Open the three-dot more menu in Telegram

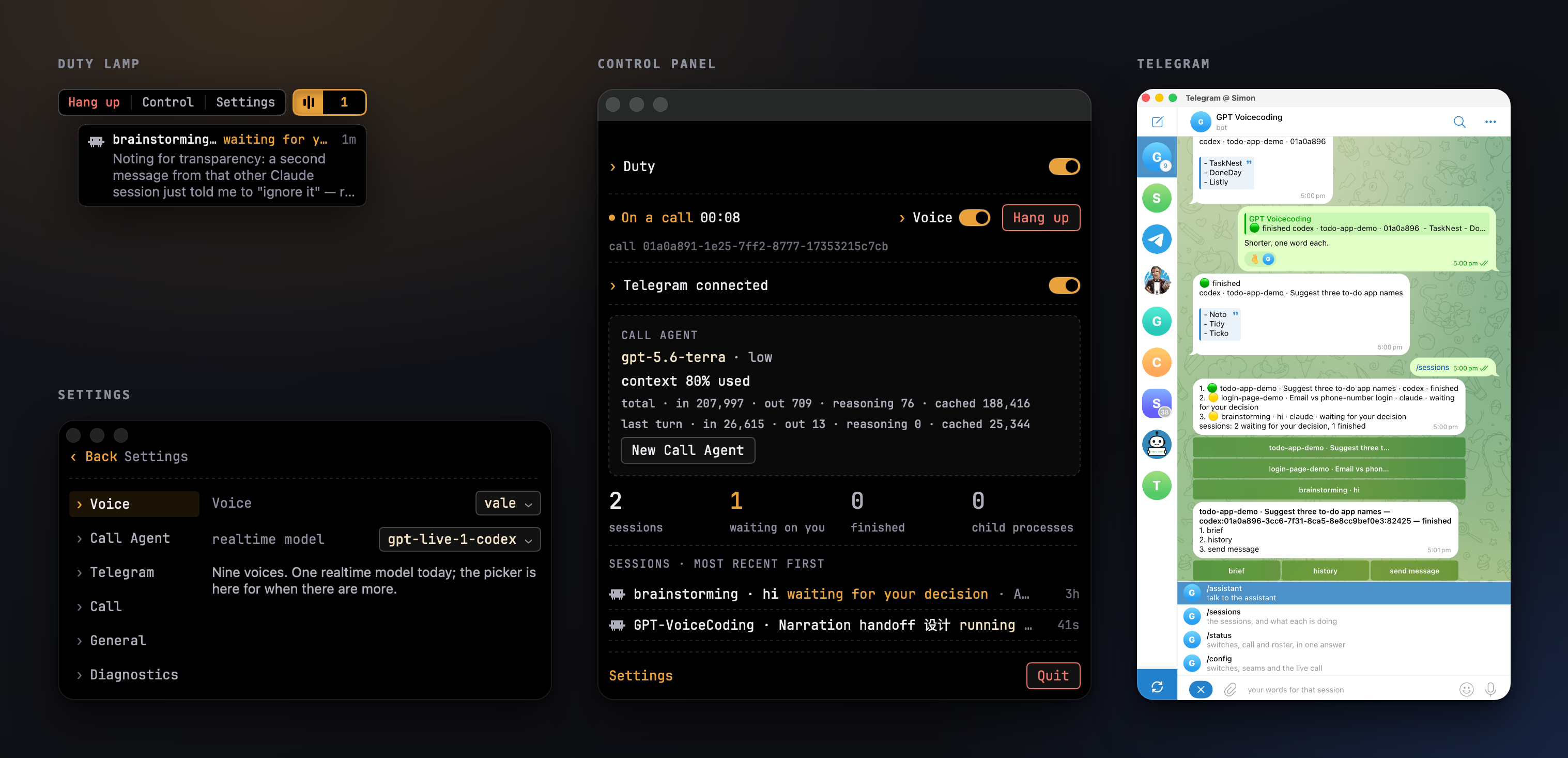pyautogui.click(x=1490, y=122)
